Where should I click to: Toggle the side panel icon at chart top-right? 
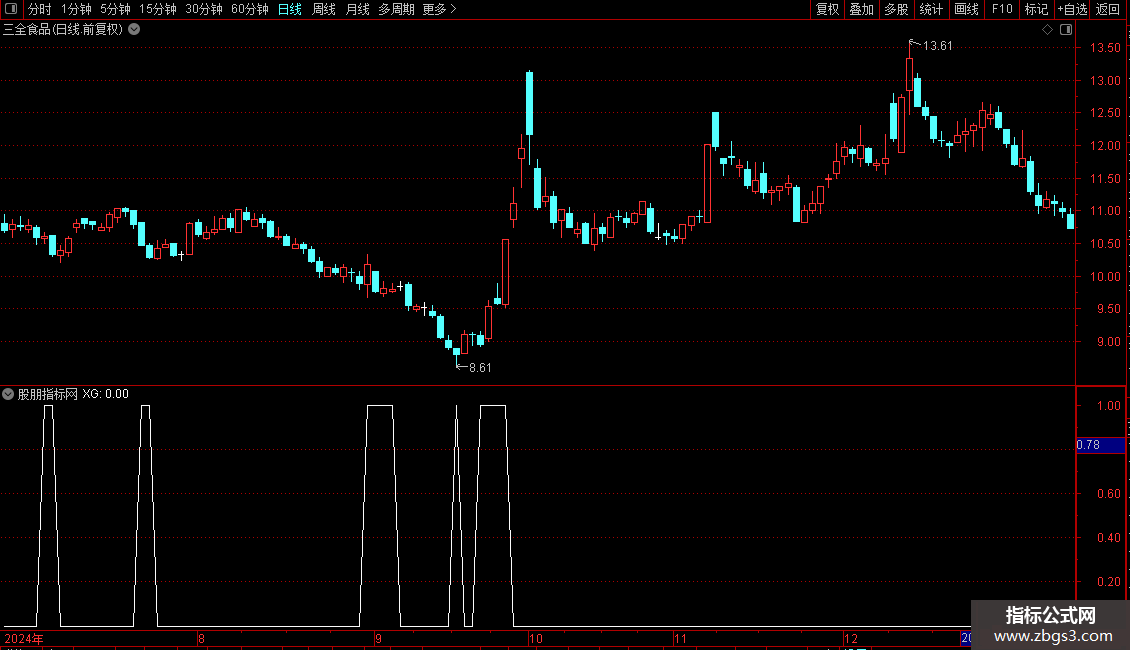[x=1066, y=30]
